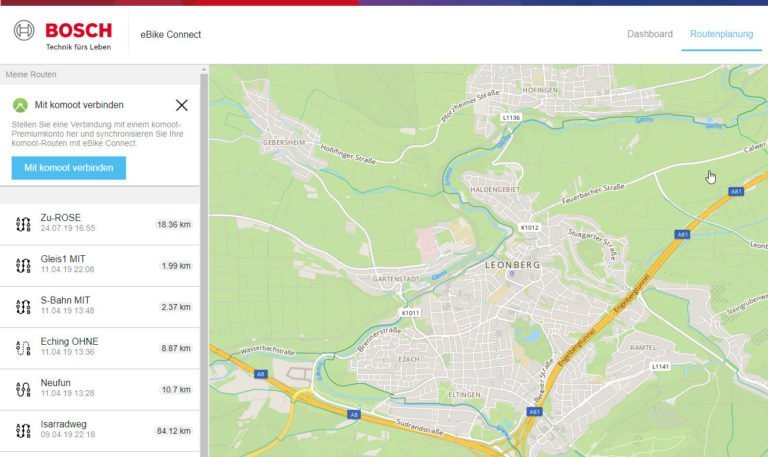Click the 1.99 km distance value
Screen dimensions: 768x457
[176, 265]
